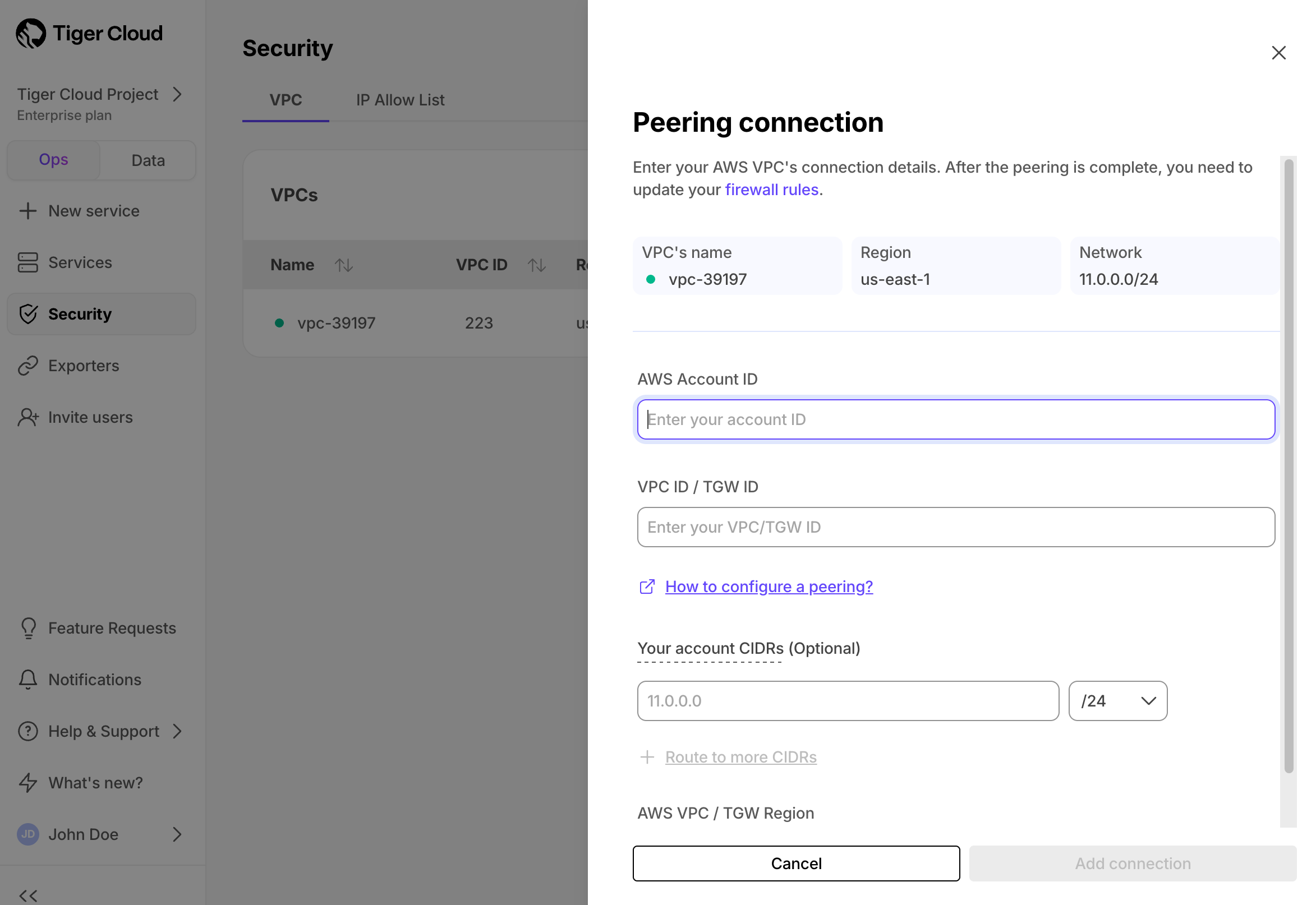The image size is (1316, 905).
Task: Click the Enterprise plan label
Action: [64, 116]
